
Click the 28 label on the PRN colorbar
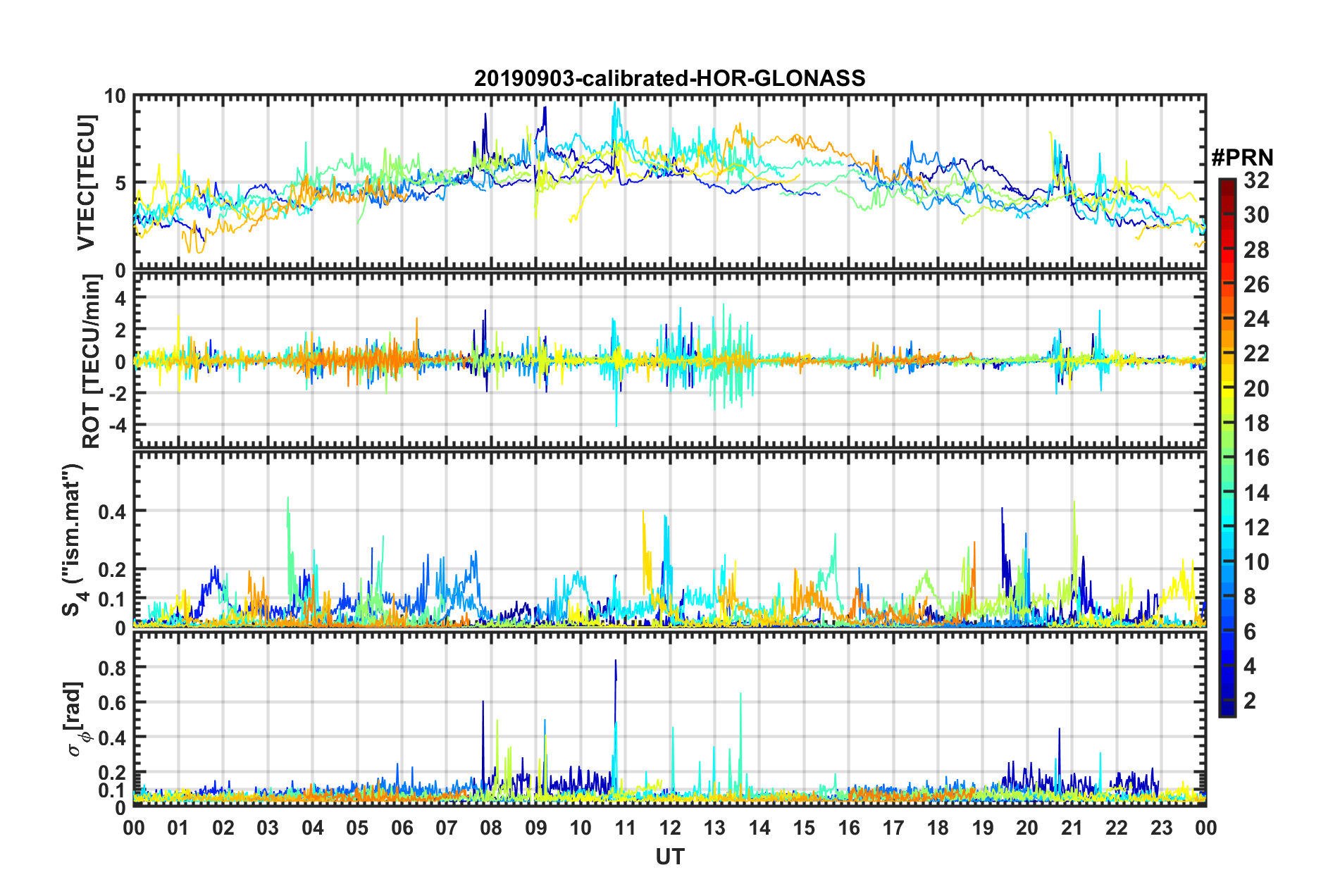tap(1256, 250)
